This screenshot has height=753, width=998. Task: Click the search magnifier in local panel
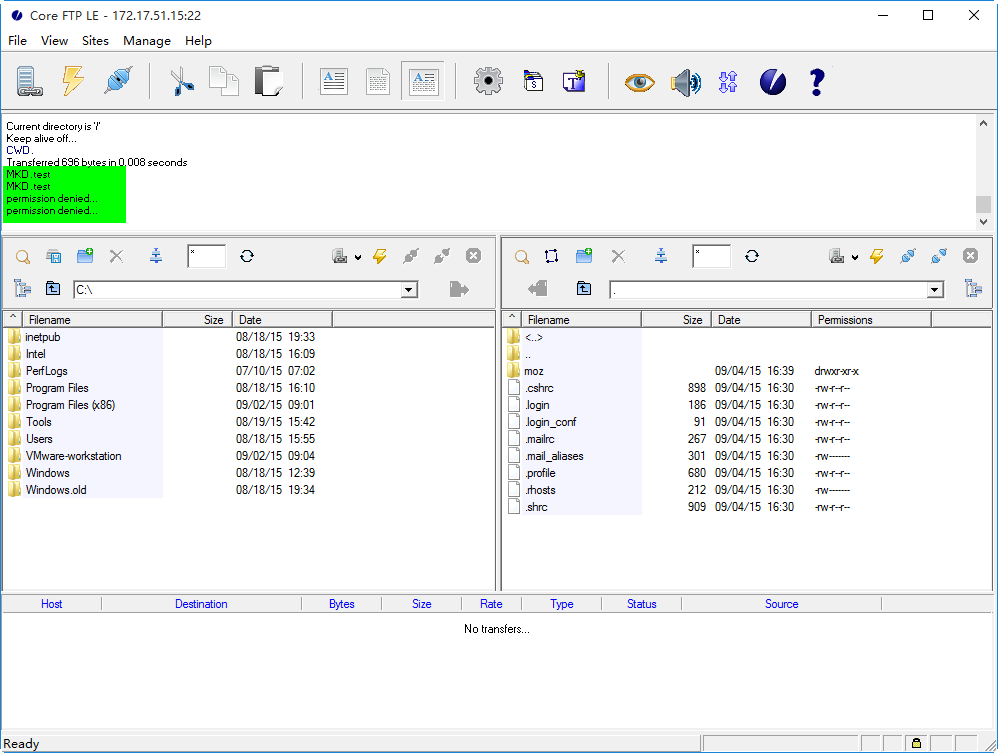coord(22,257)
